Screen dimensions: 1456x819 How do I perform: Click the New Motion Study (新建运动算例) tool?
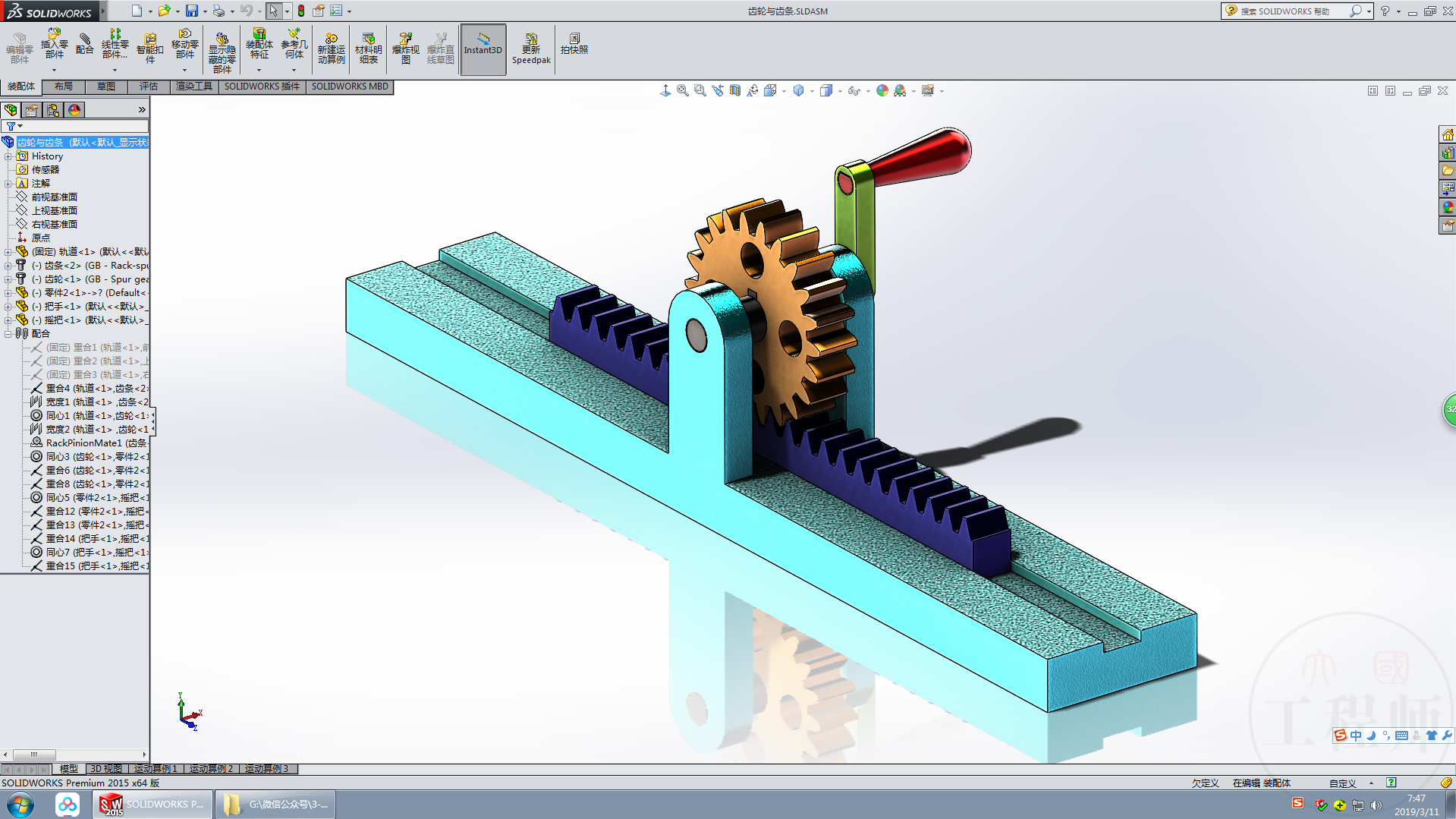(x=332, y=49)
